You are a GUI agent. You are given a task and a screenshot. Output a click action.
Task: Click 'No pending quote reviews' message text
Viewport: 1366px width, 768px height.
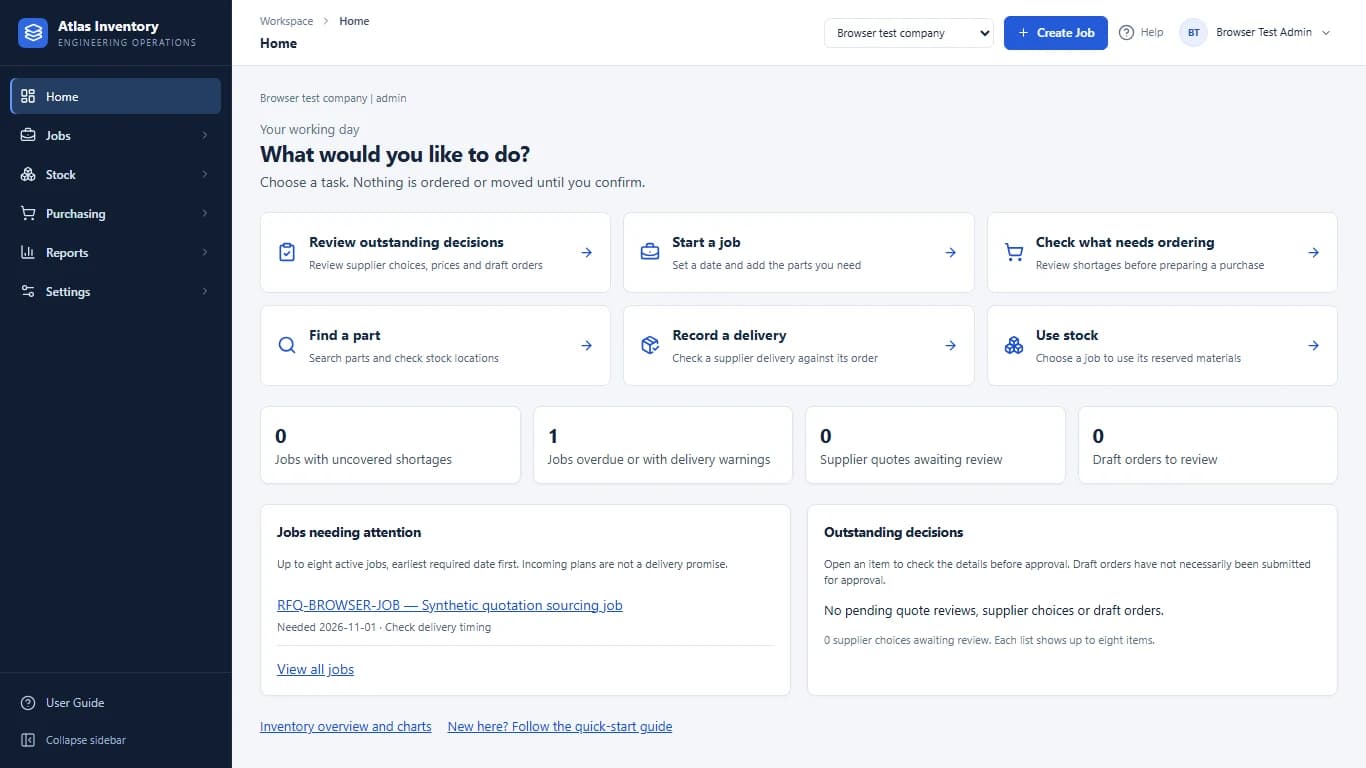tap(994, 611)
